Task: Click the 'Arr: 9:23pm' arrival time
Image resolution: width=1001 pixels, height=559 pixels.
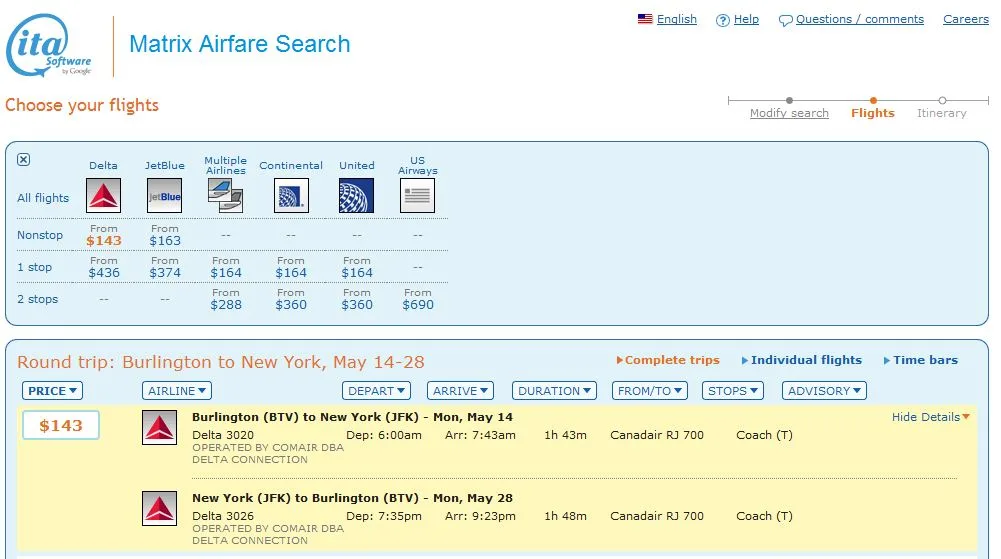Action: (x=480, y=516)
